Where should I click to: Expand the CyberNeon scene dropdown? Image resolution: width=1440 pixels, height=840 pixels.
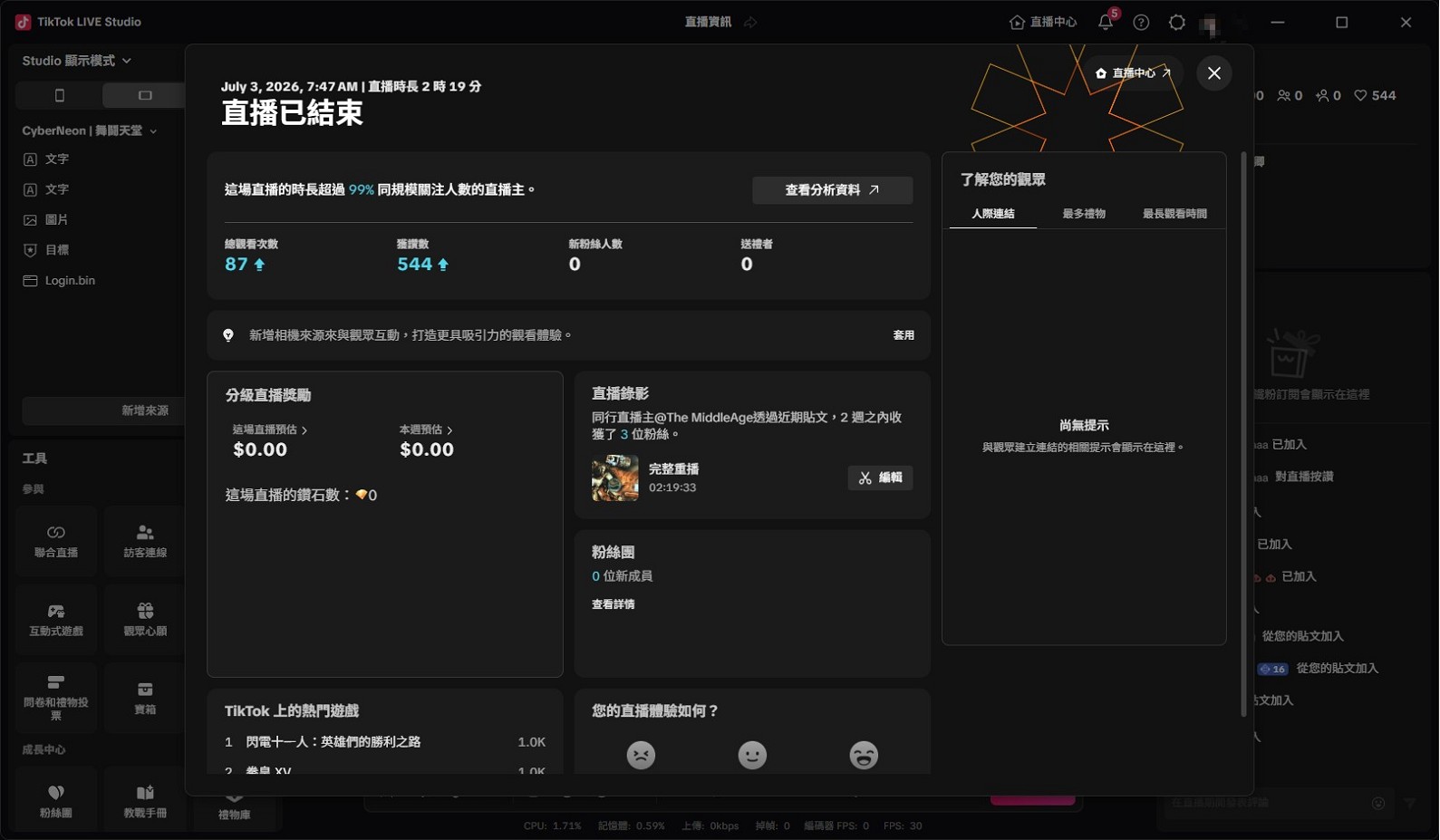(x=90, y=130)
